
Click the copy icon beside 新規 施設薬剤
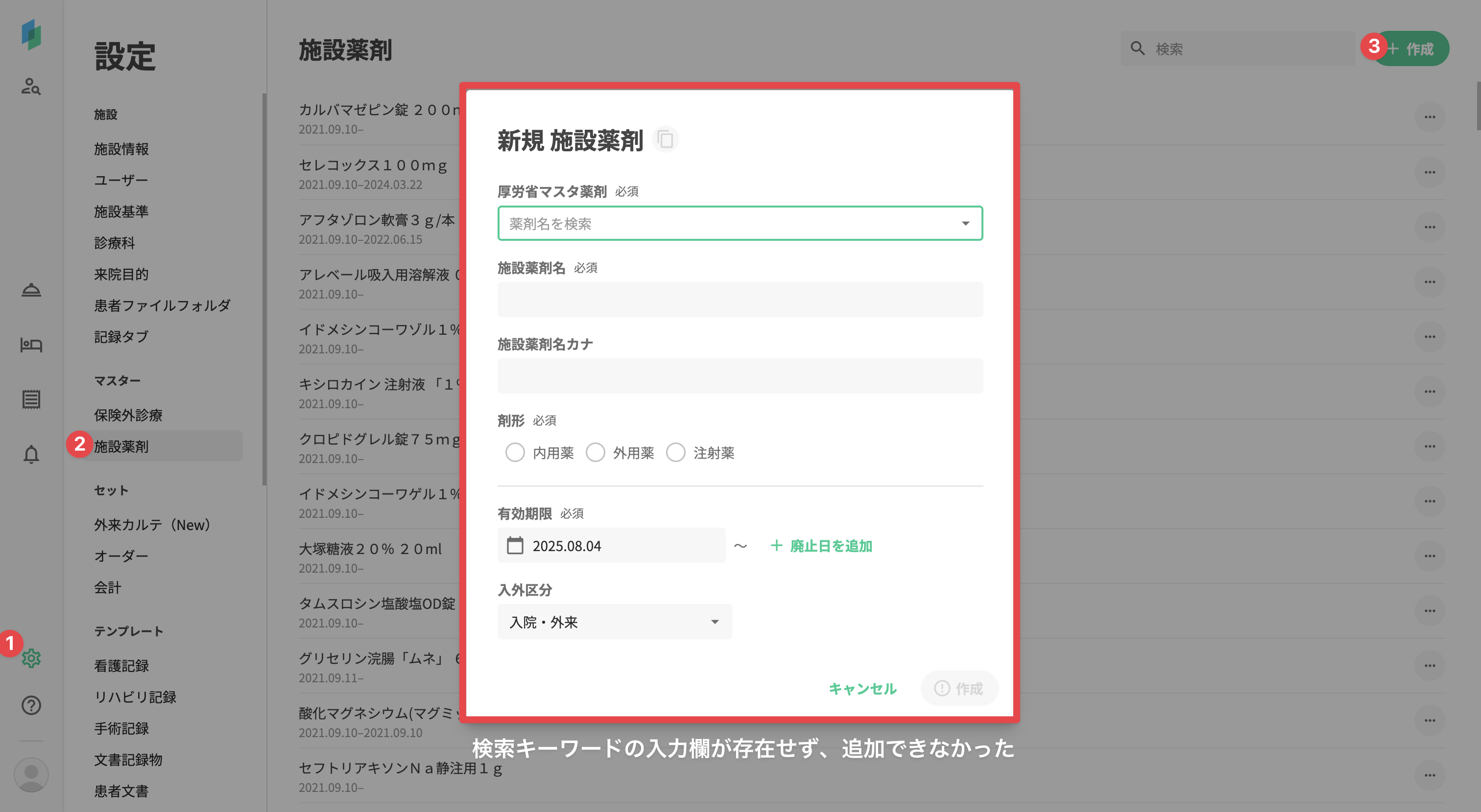665,139
